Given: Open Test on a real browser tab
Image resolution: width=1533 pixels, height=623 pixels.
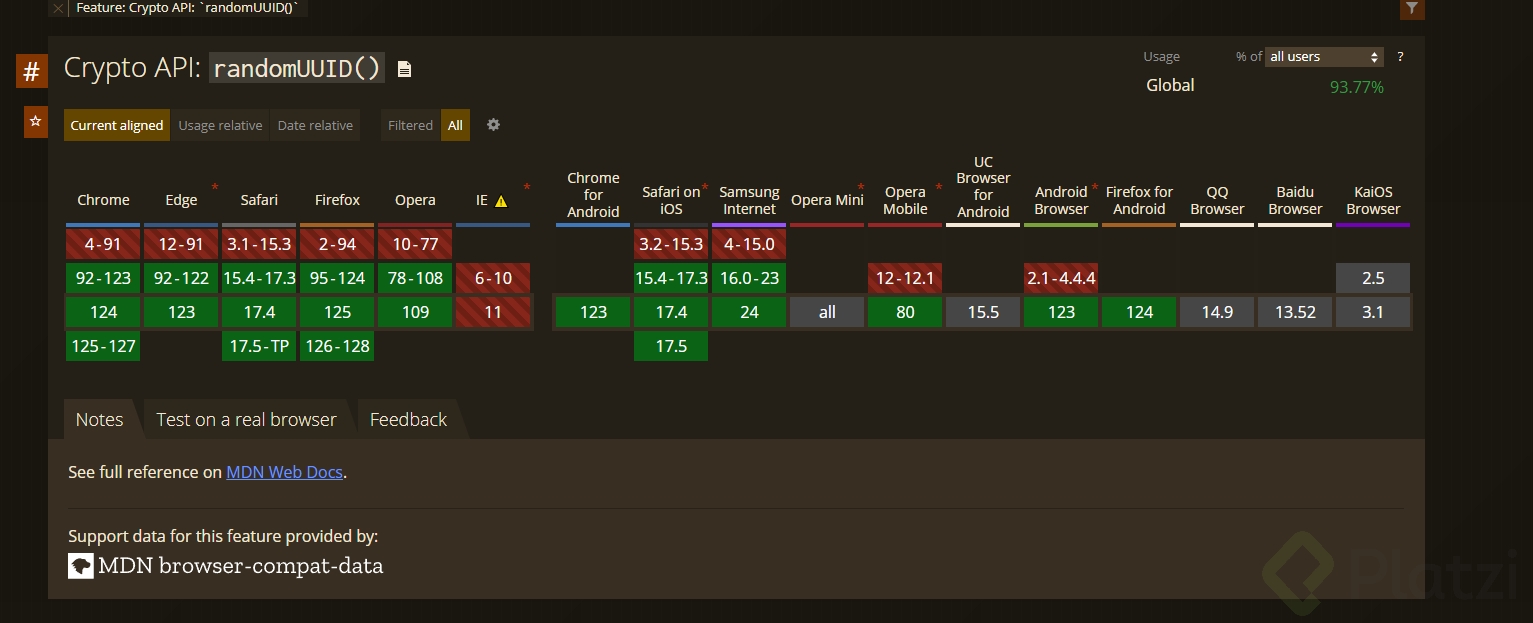Looking at the screenshot, I should (246, 420).
